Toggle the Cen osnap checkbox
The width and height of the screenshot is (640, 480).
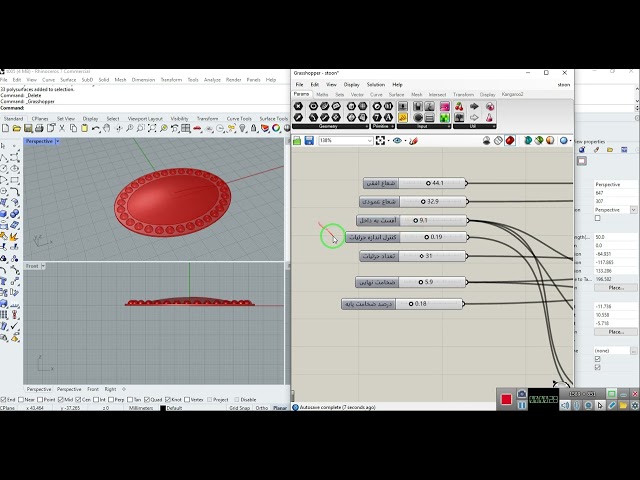coord(78,400)
